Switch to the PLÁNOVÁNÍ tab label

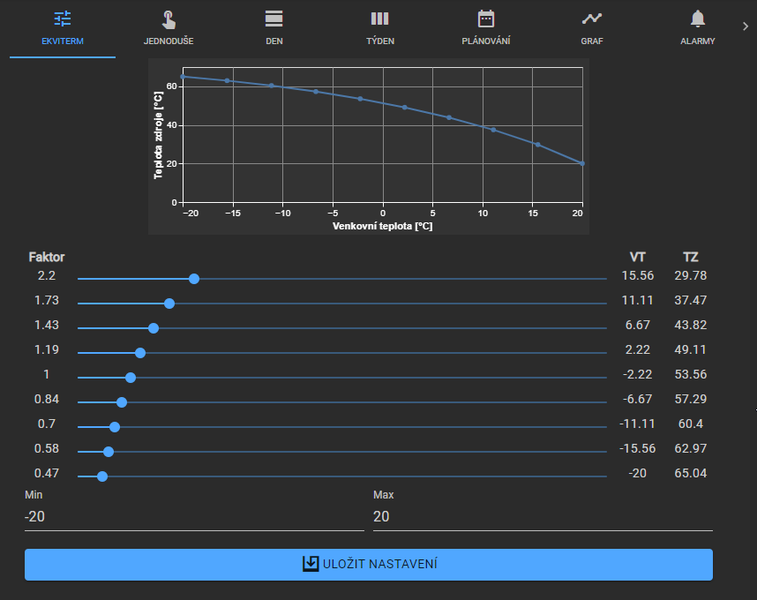[x=486, y=41]
